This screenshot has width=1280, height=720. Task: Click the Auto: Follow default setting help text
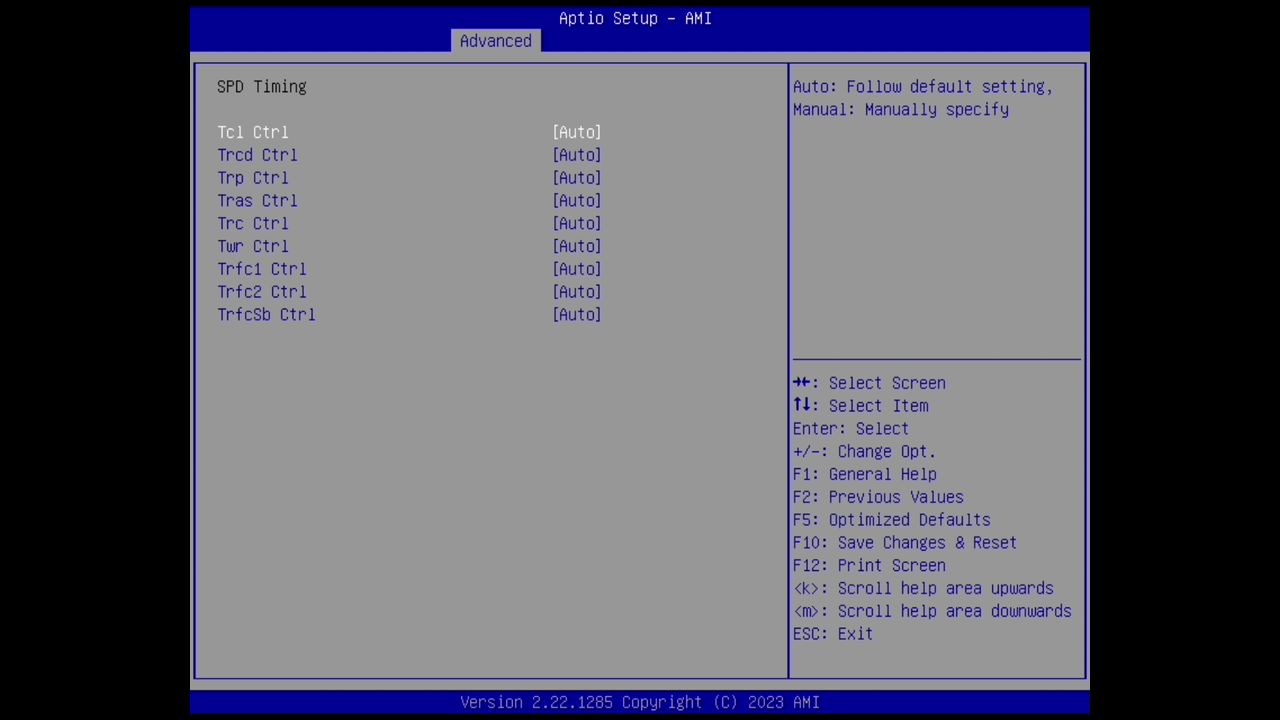click(x=923, y=87)
